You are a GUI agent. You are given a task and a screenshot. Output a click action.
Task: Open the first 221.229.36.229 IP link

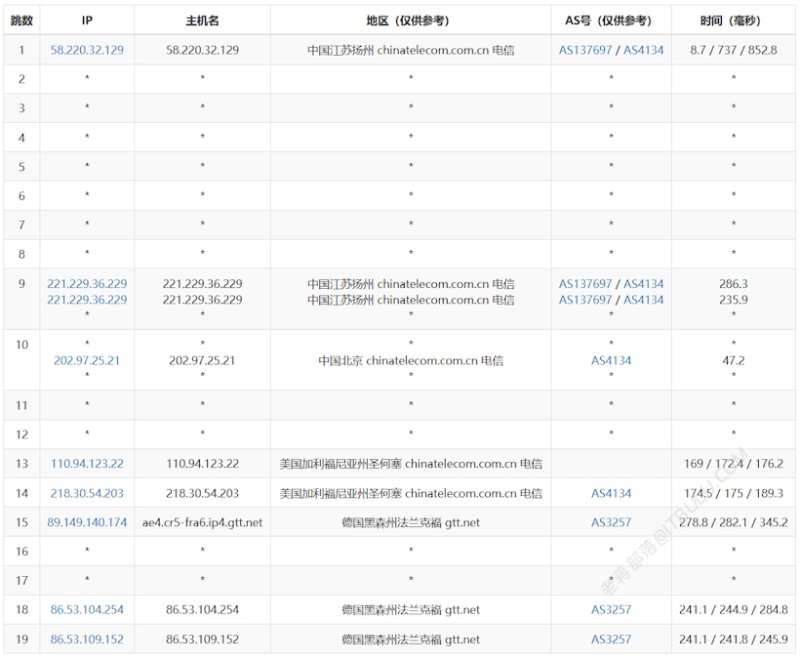pos(87,284)
